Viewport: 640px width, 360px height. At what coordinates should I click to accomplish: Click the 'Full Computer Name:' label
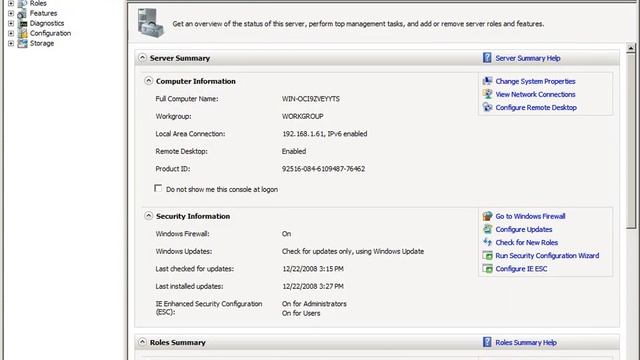(x=187, y=99)
